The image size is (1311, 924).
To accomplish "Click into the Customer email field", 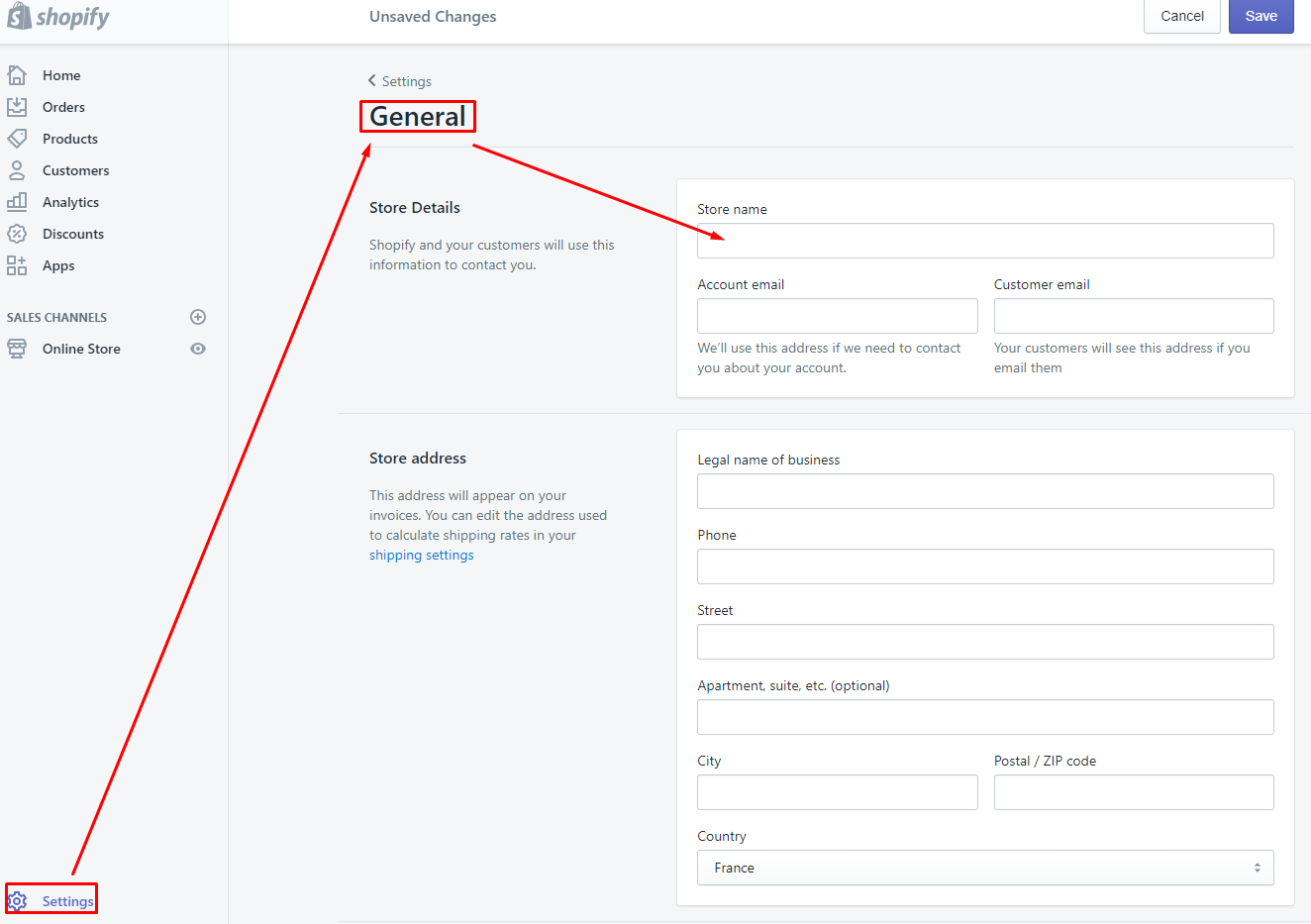I will tap(1134, 316).
